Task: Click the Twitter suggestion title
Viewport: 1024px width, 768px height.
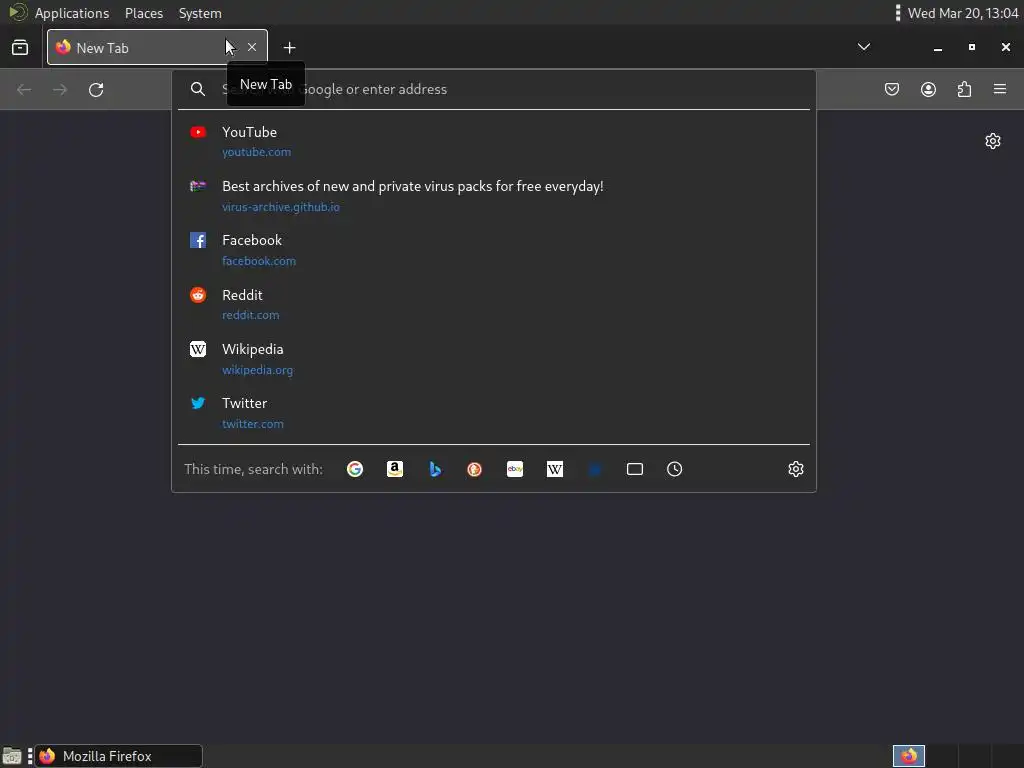Action: pyautogui.click(x=244, y=403)
